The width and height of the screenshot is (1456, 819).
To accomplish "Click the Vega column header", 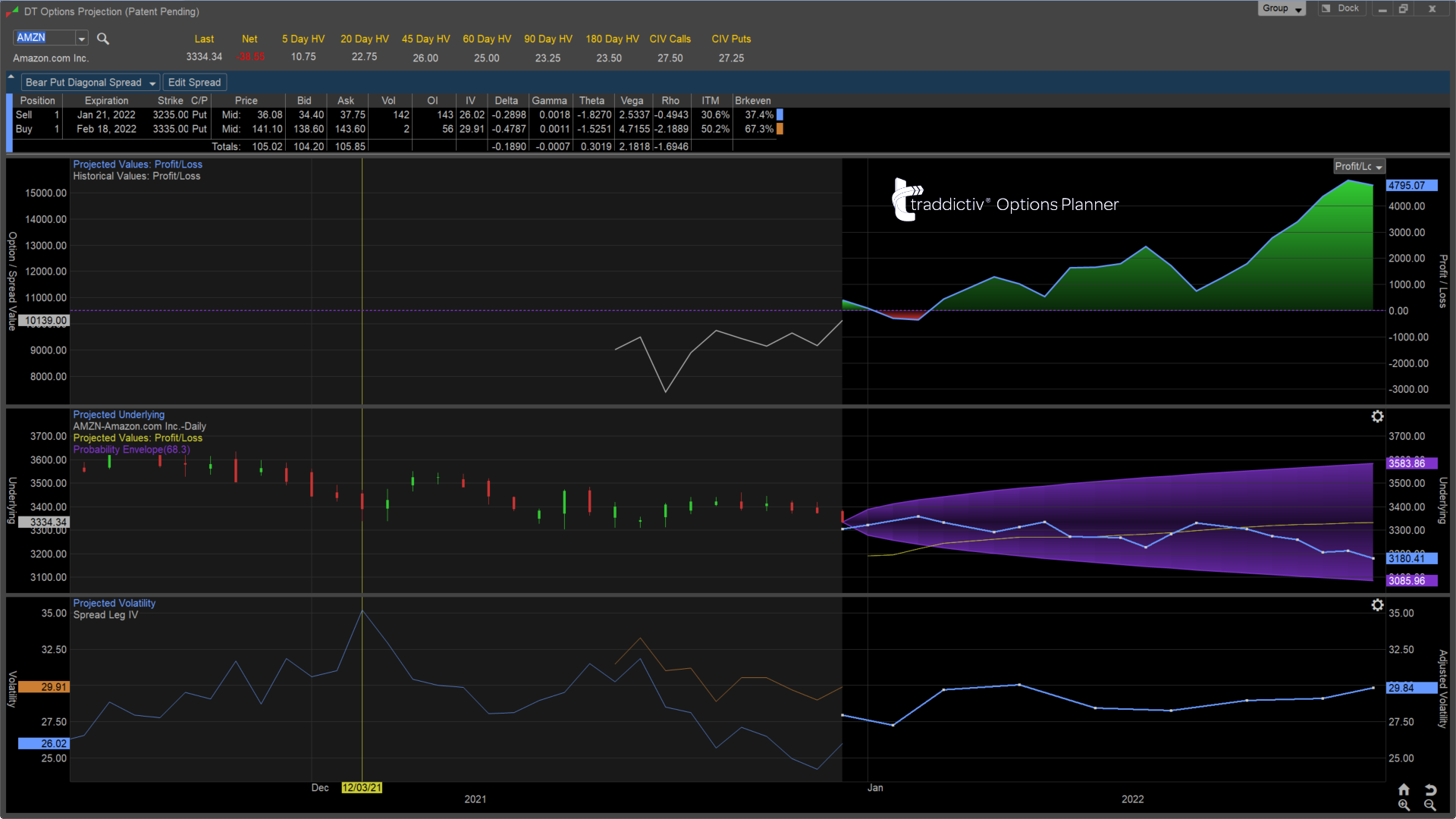I will (x=632, y=101).
